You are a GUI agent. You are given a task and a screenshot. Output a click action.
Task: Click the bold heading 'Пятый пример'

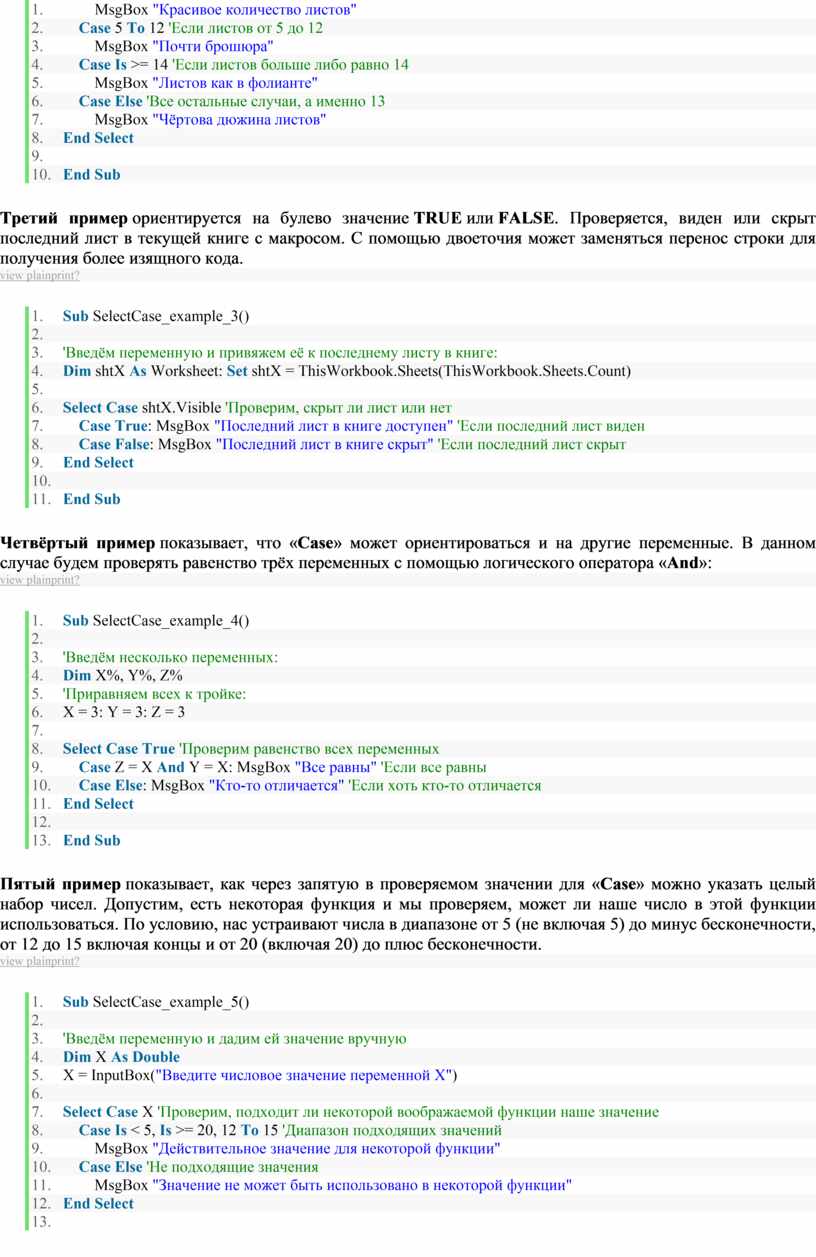pyautogui.click(x=60, y=885)
